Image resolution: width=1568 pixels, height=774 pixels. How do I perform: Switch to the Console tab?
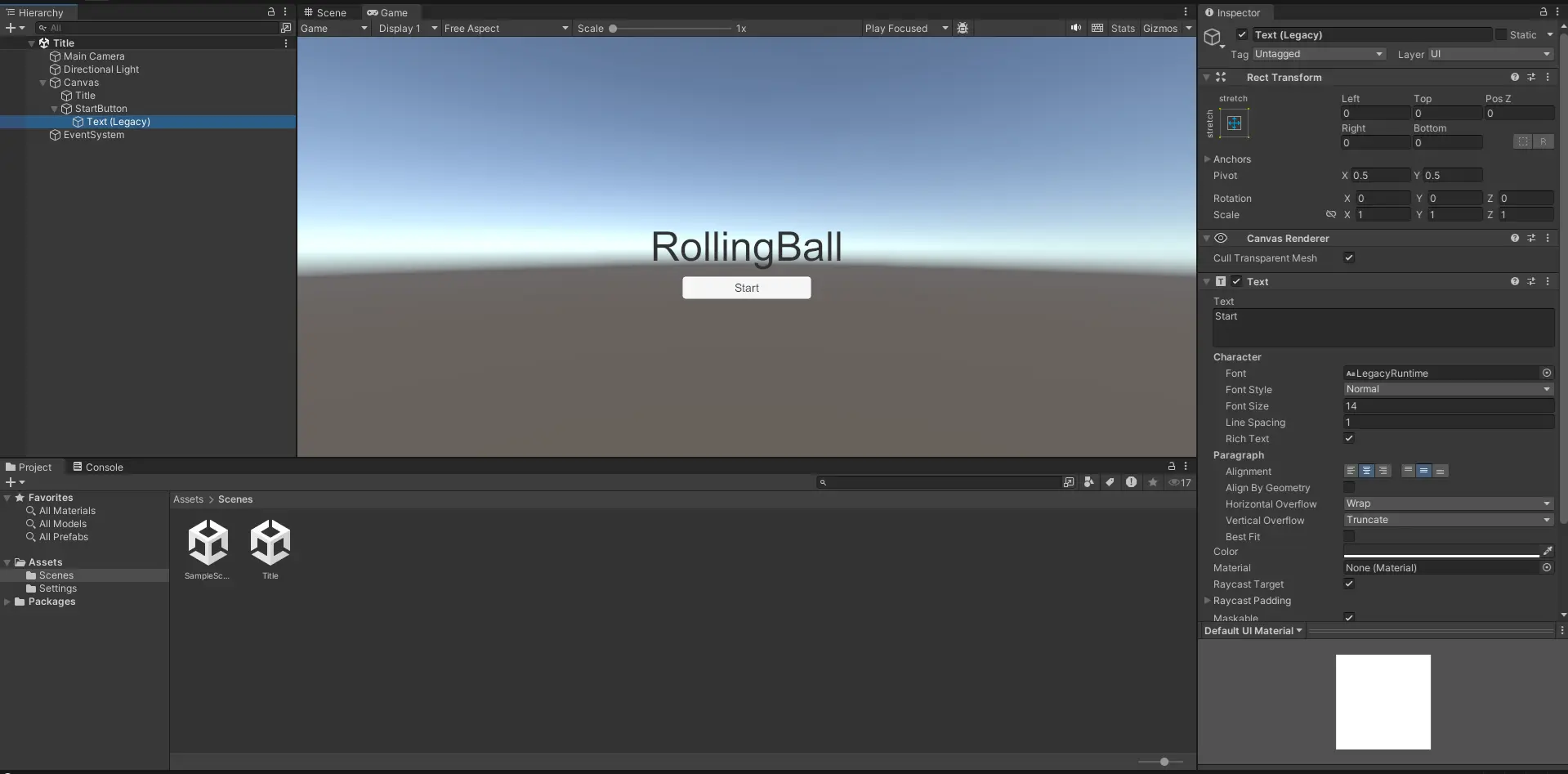(x=98, y=467)
